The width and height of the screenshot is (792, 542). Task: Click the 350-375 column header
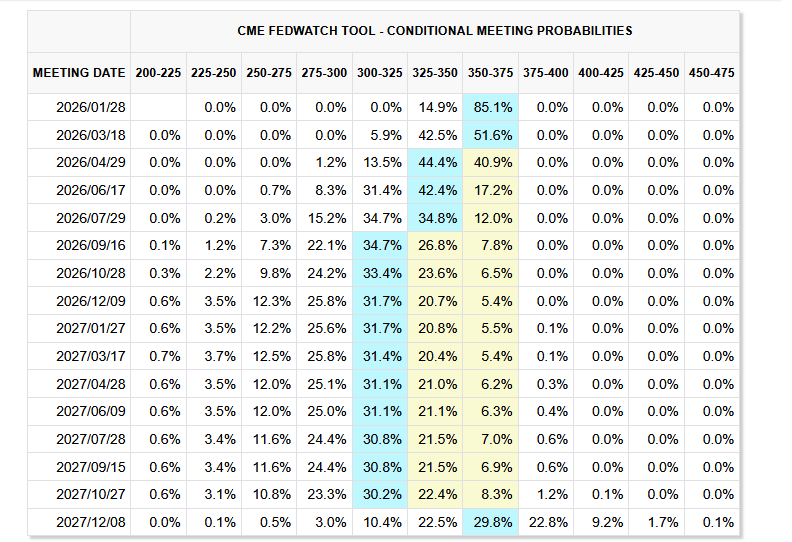click(490, 73)
